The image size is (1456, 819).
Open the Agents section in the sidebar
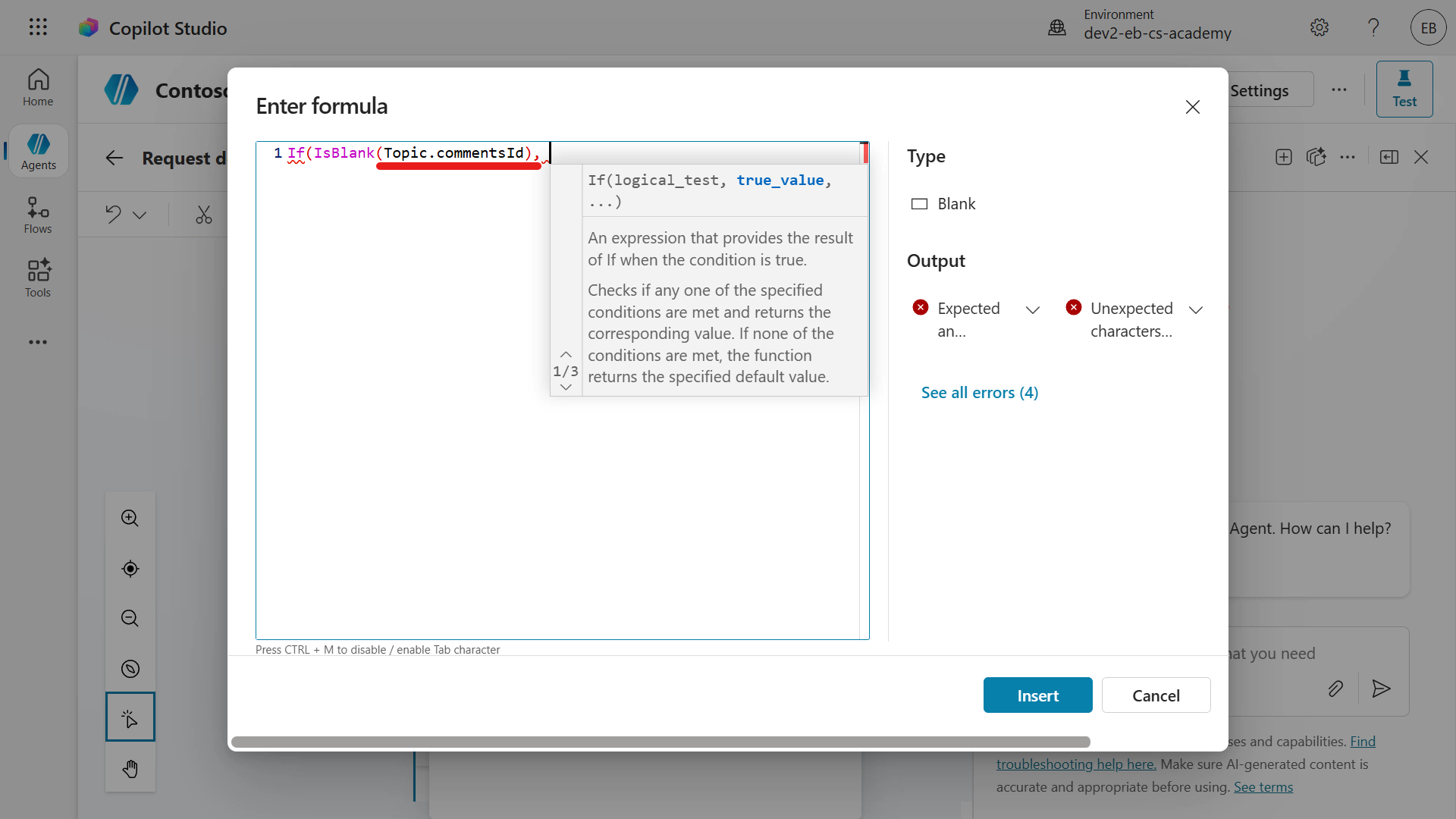coord(38,150)
